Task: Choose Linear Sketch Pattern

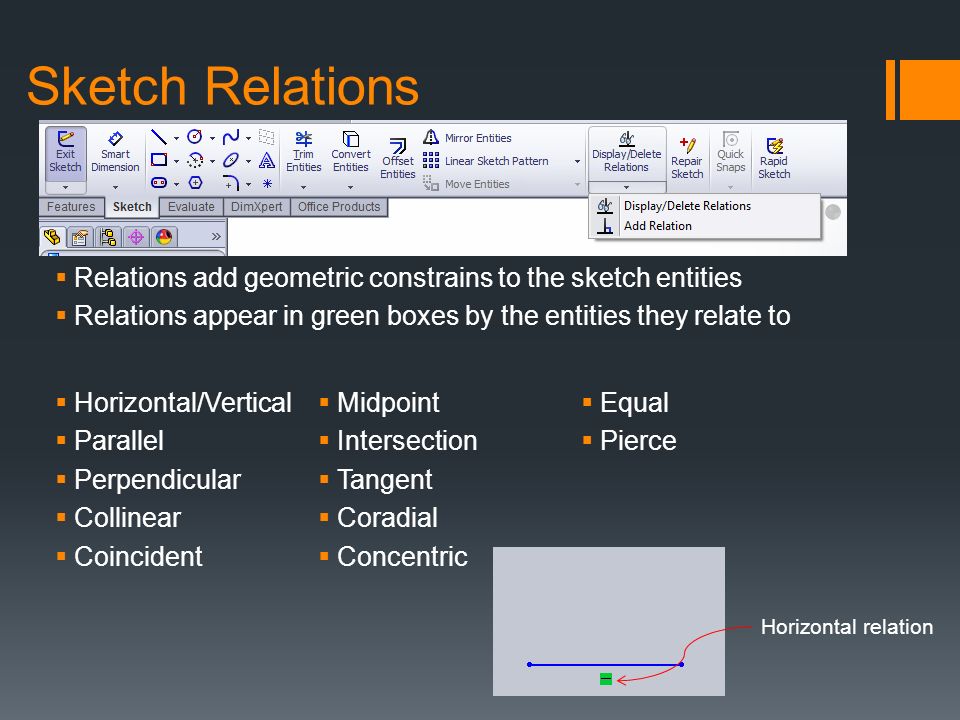Action: tap(486, 161)
